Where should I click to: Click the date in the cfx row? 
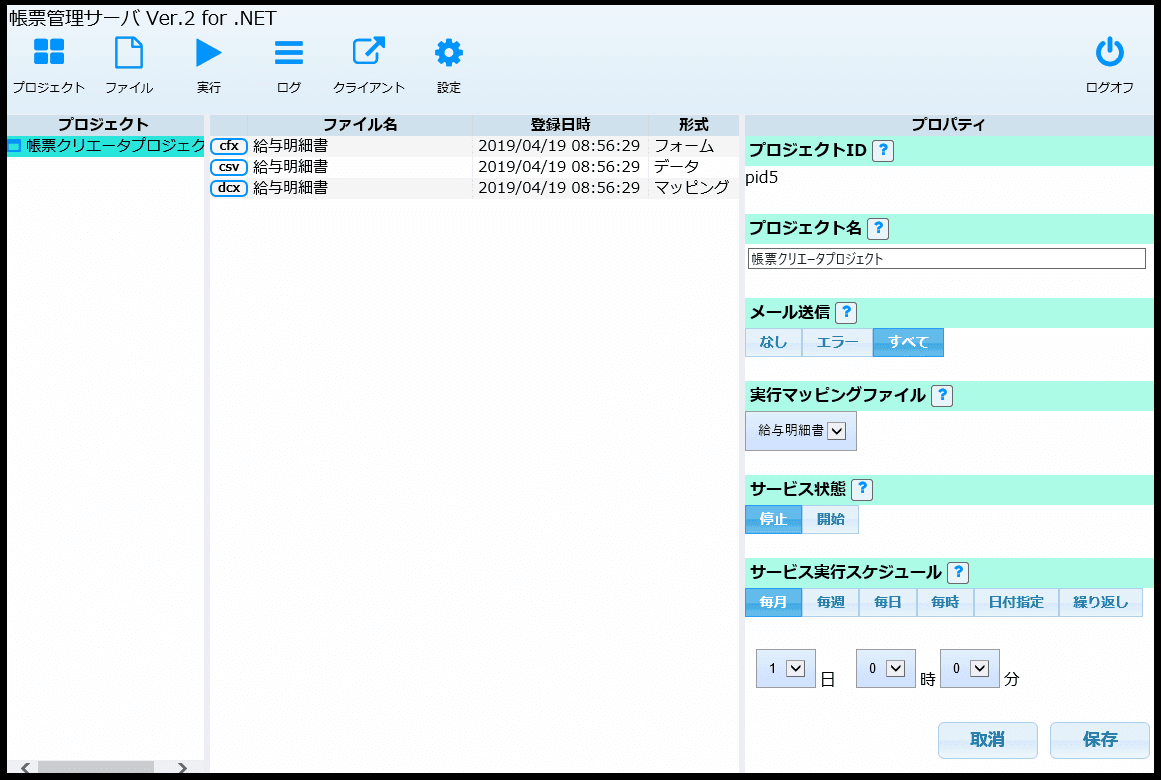(559, 146)
